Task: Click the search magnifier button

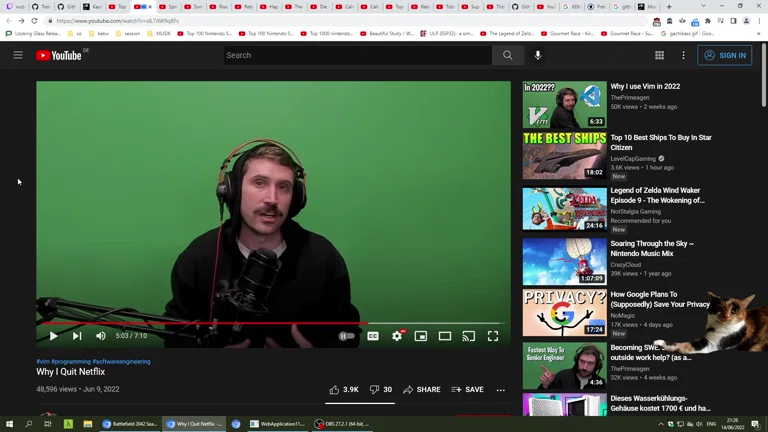Action: pos(507,55)
